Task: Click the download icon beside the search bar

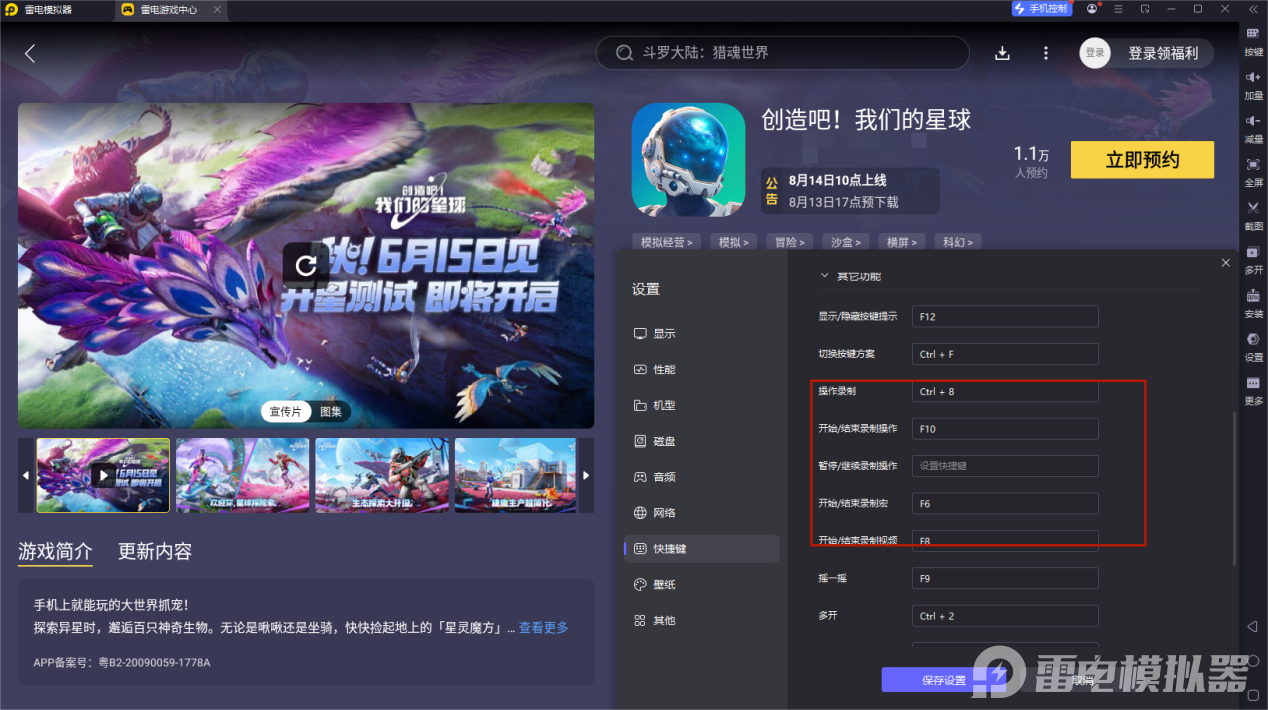Action: (1002, 52)
